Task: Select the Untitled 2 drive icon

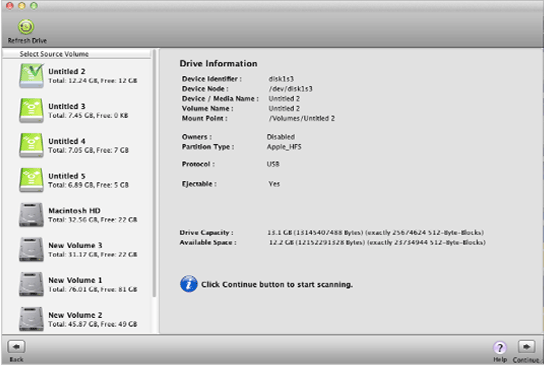Action: pos(32,75)
